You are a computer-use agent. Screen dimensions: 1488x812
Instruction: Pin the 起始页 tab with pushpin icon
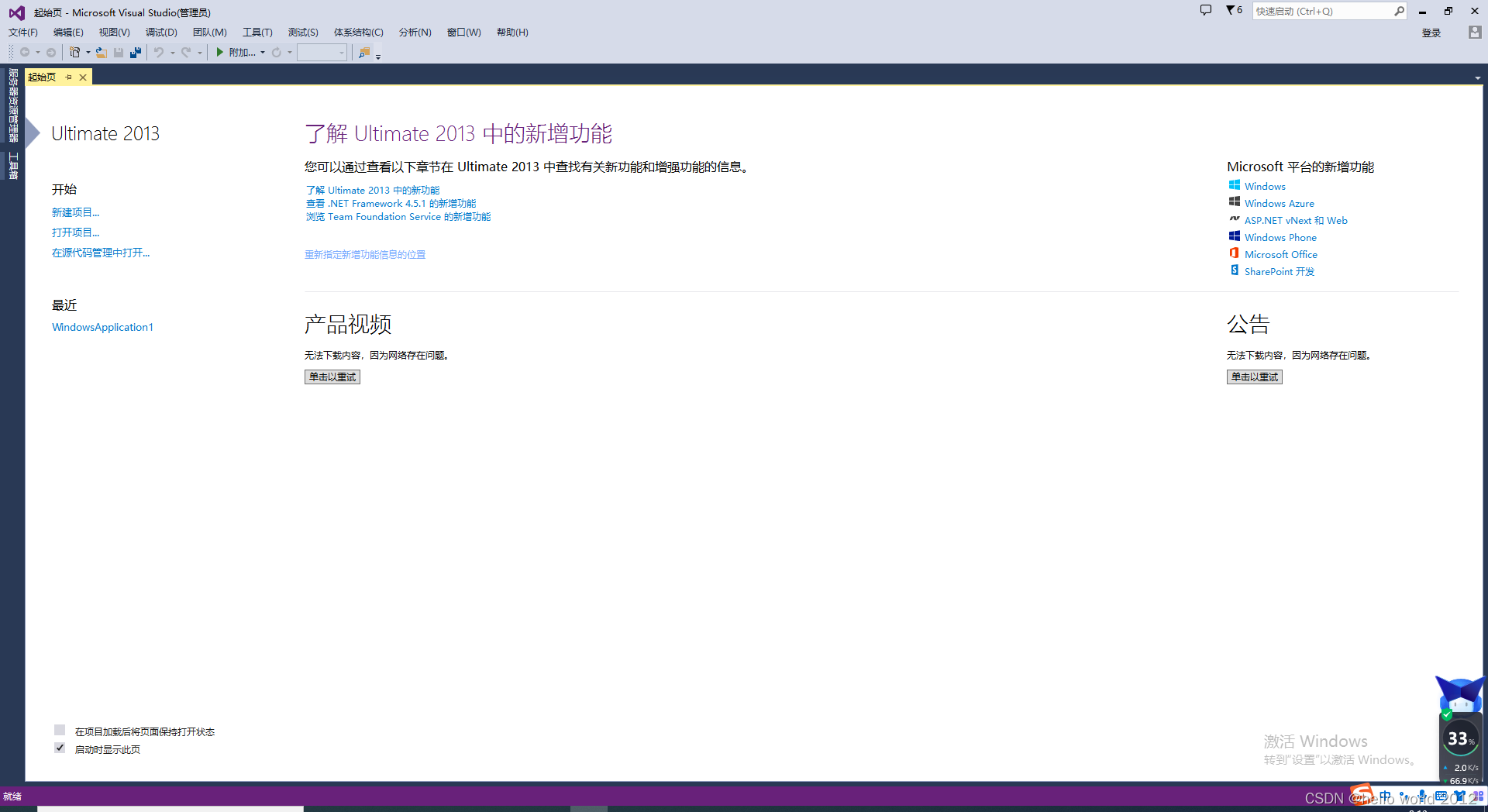point(69,77)
